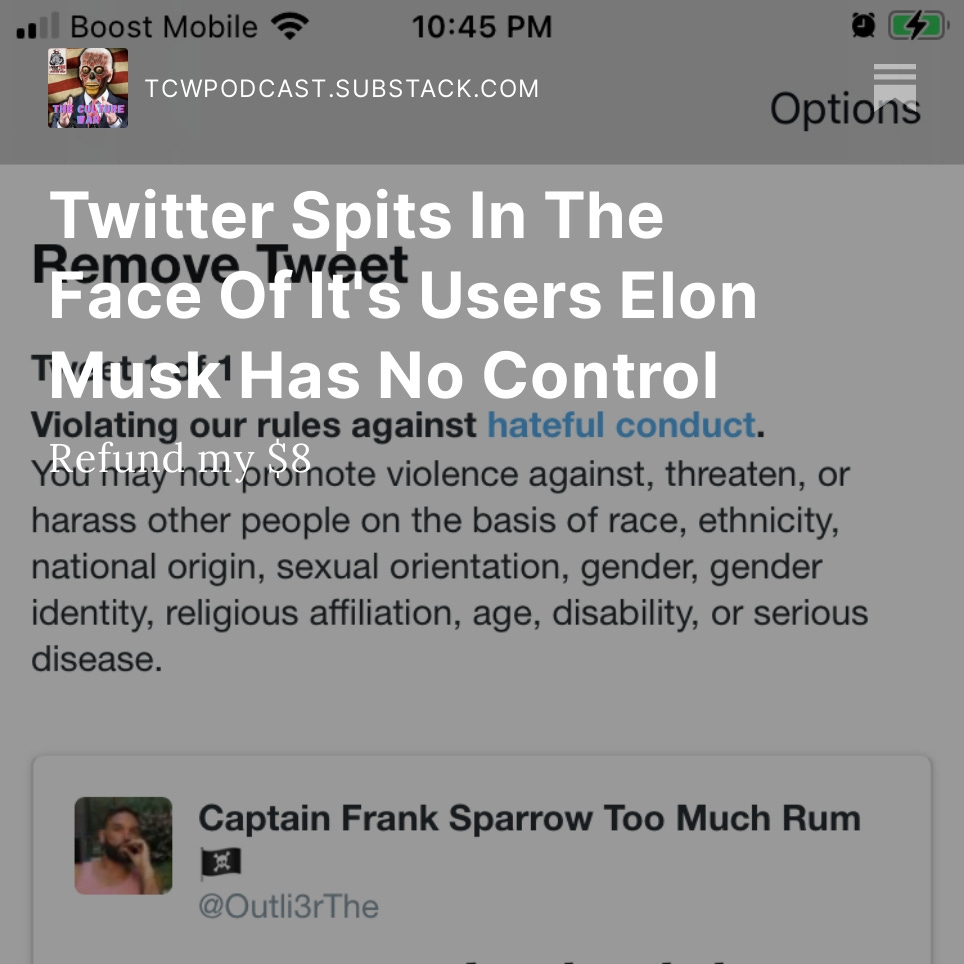Tap the charging battery indicator
Screen dimensions: 964x964
916,25
